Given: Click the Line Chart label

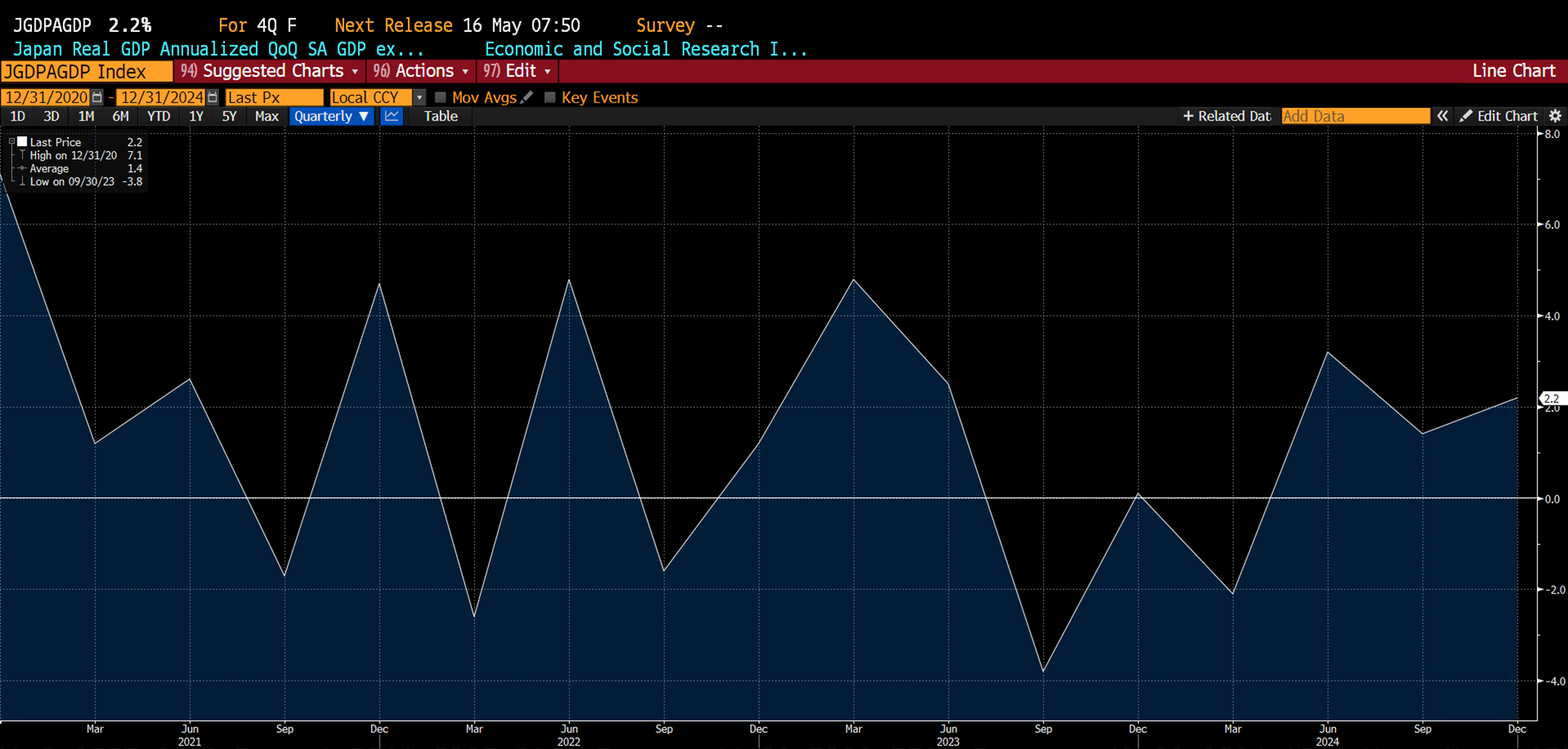Looking at the screenshot, I should 1514,71.
